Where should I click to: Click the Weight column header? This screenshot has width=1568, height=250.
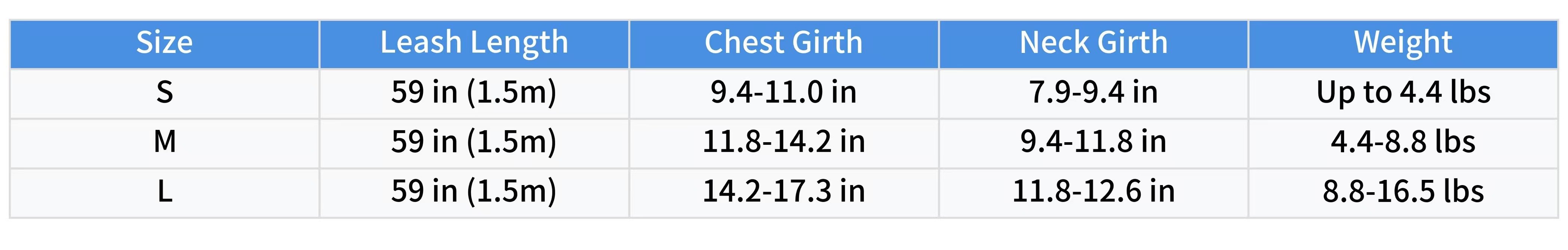(x=1403, y=44)
